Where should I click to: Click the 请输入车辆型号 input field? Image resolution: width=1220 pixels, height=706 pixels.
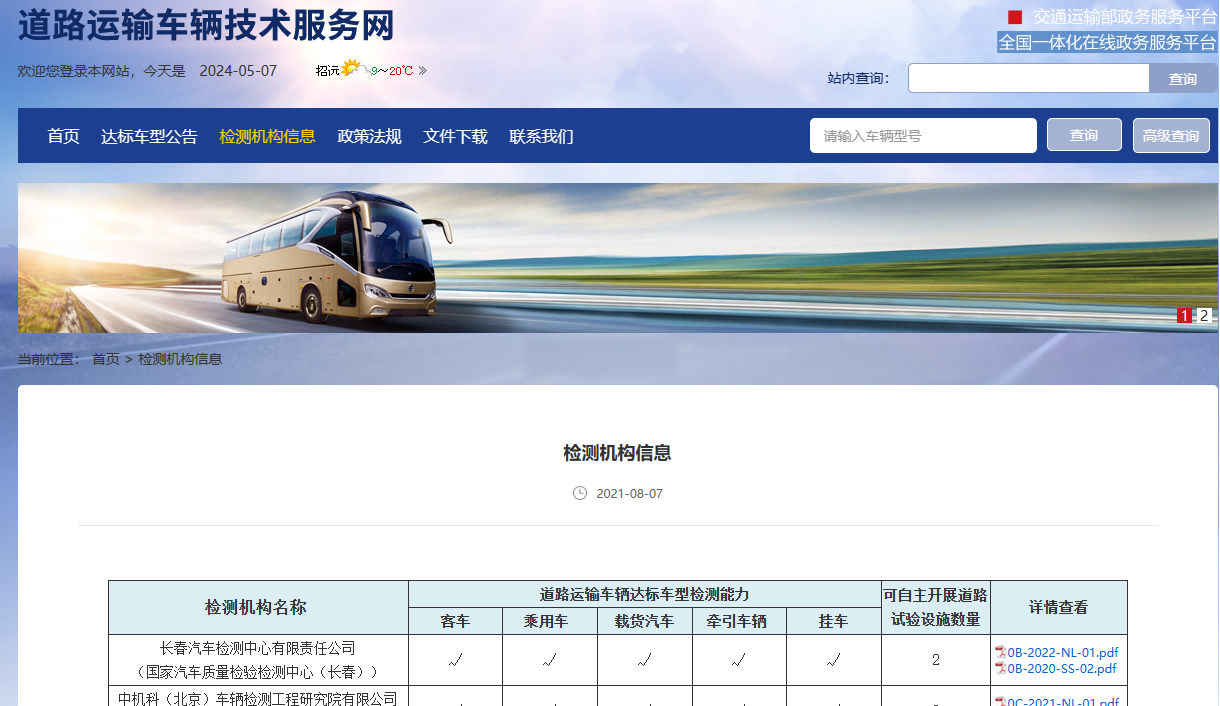[x=922, y=135]
